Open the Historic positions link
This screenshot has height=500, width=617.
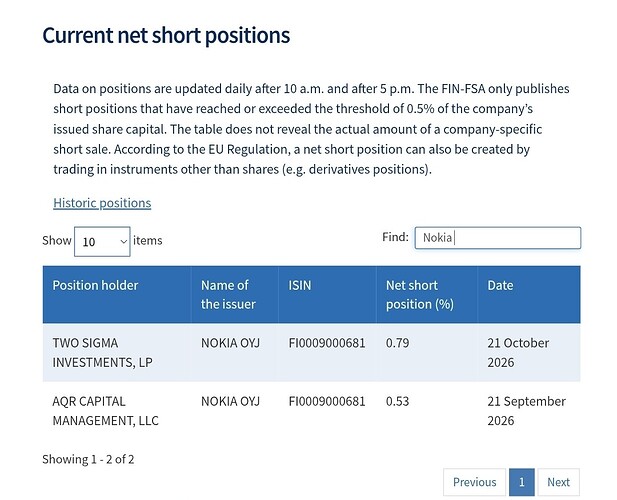102,203
